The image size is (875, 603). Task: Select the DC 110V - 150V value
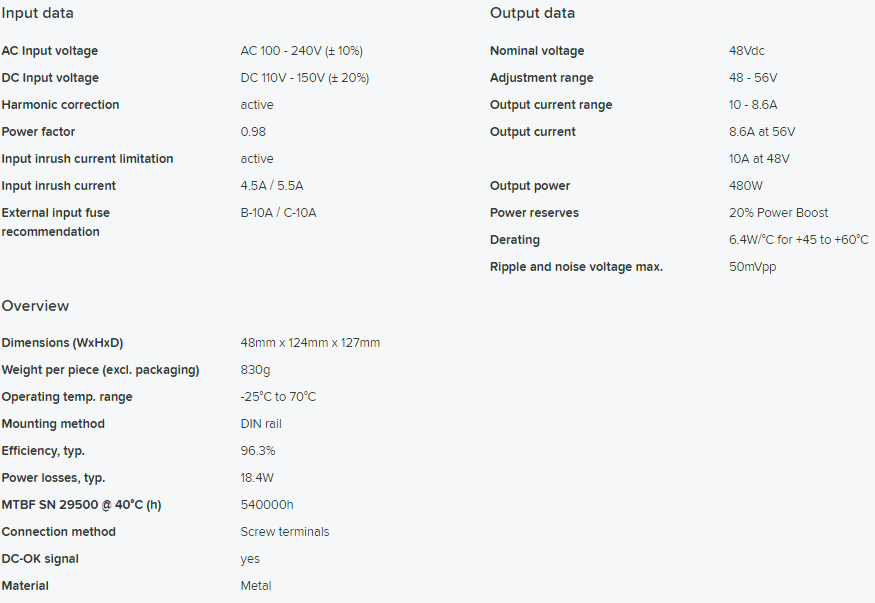coord(305,78)
